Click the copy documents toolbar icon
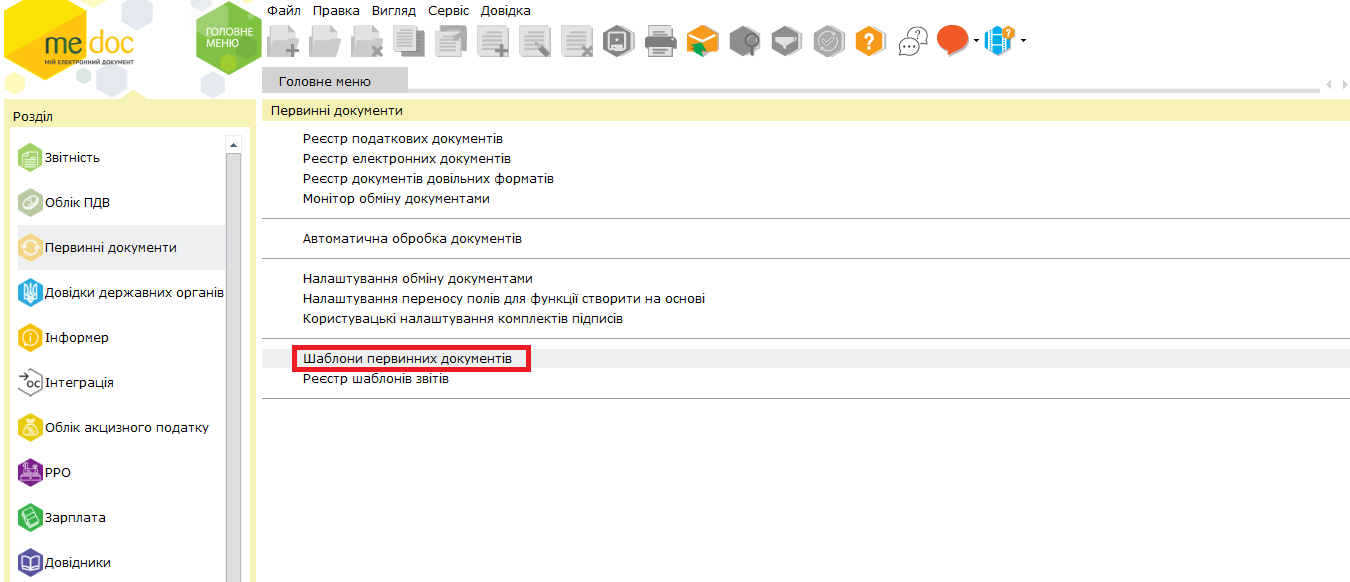The image size is (1350, 582). 409,41
